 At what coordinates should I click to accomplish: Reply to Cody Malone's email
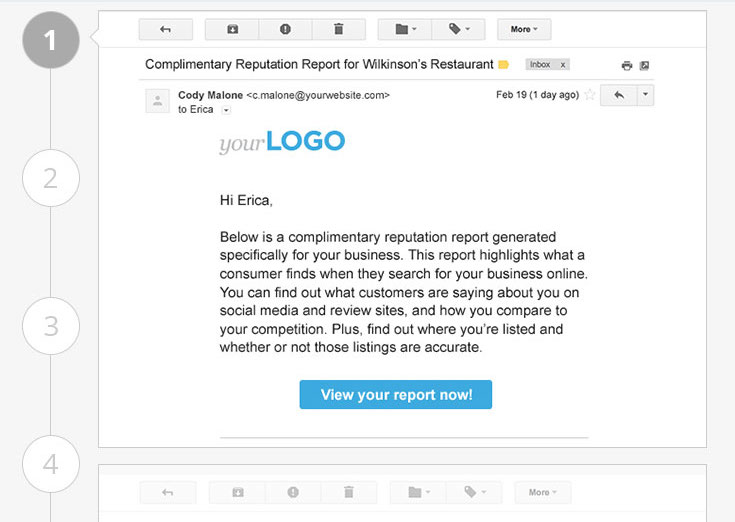(x=619, y=95)
